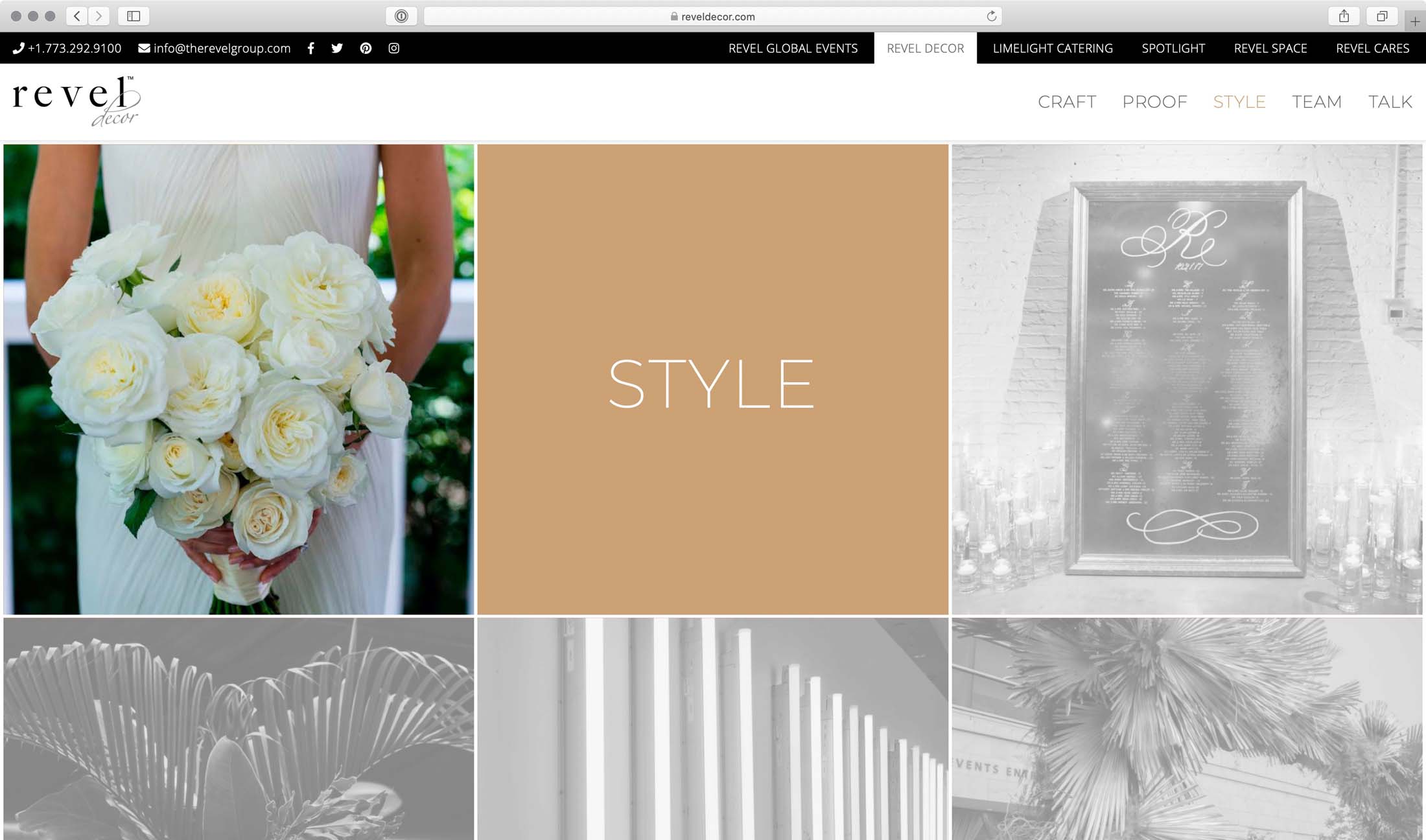This screenshot has width=1426, height=840.
Task: Reload the page with refresh icon
Action: pos(991,16)
